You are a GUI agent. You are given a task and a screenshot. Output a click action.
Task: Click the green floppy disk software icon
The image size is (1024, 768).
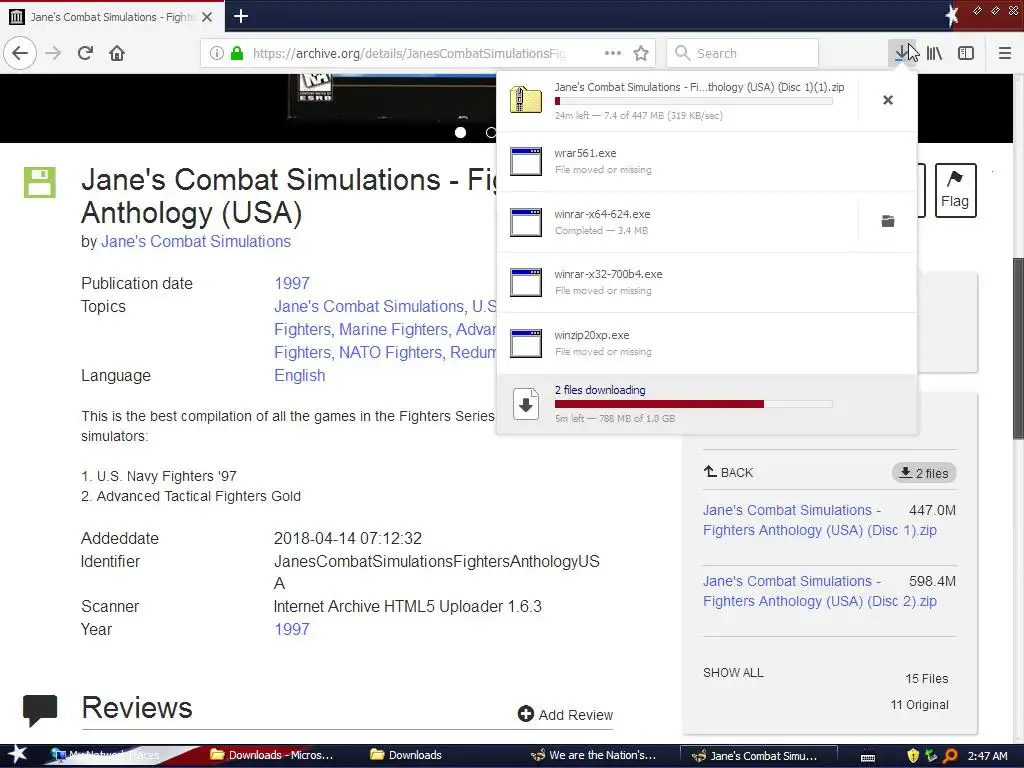click(40, 182)
